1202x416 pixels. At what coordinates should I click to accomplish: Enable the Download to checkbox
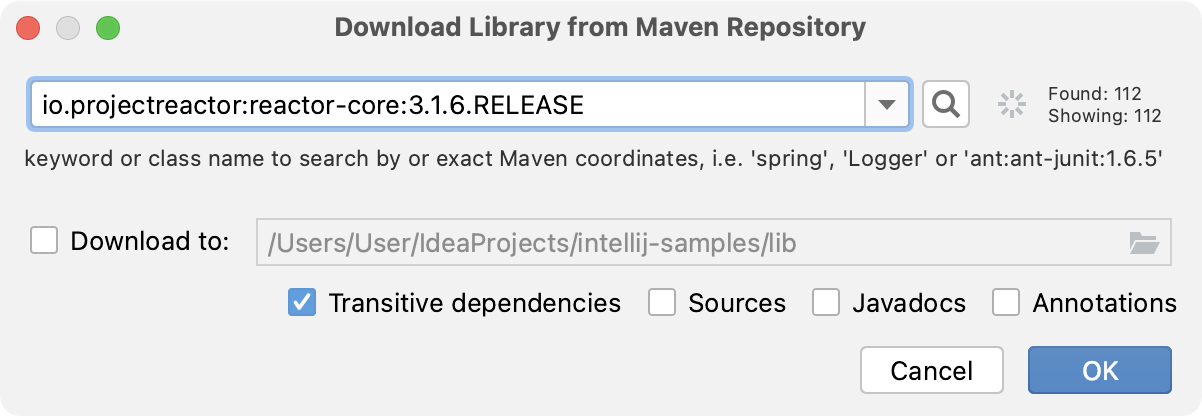coord(45,241)
